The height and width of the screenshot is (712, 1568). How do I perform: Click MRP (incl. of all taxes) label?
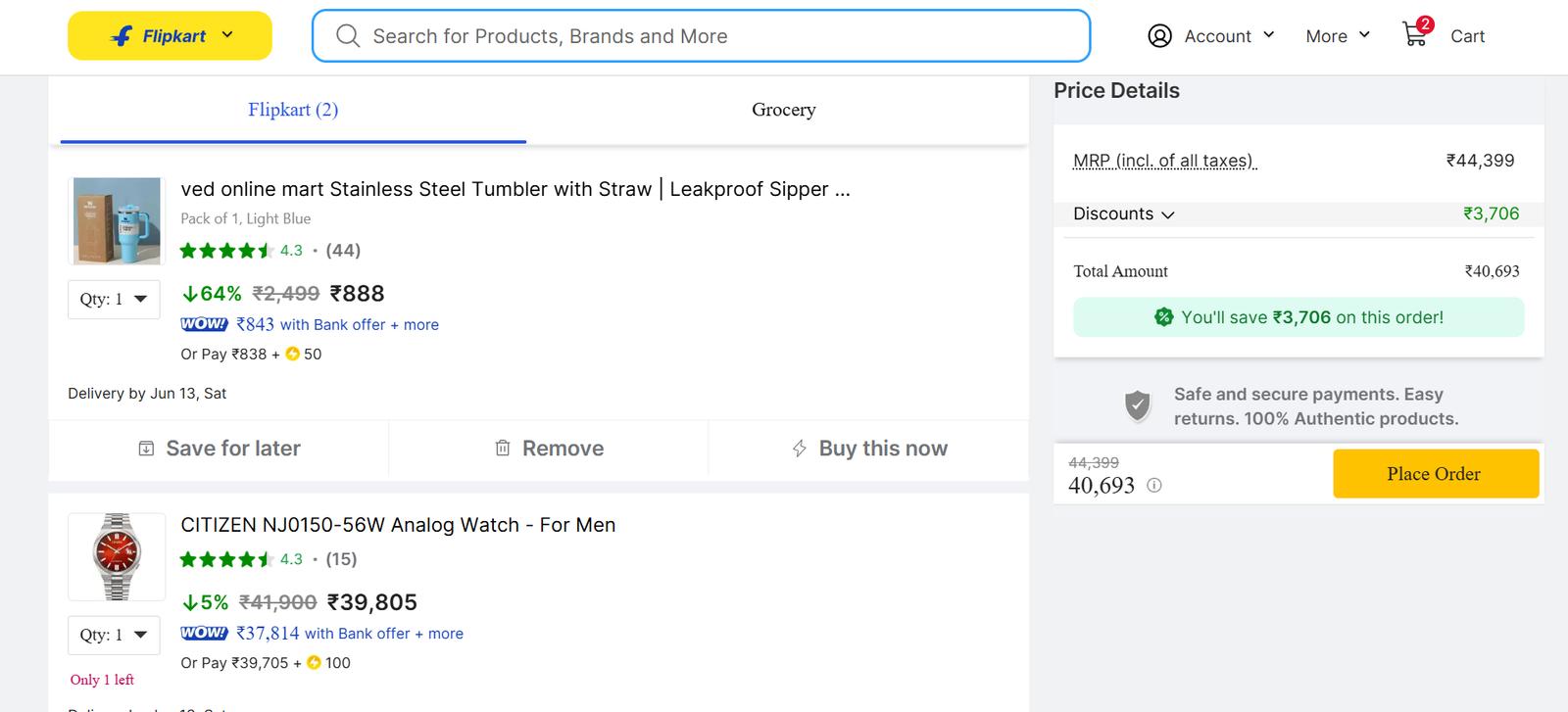tap(1164, 161)
